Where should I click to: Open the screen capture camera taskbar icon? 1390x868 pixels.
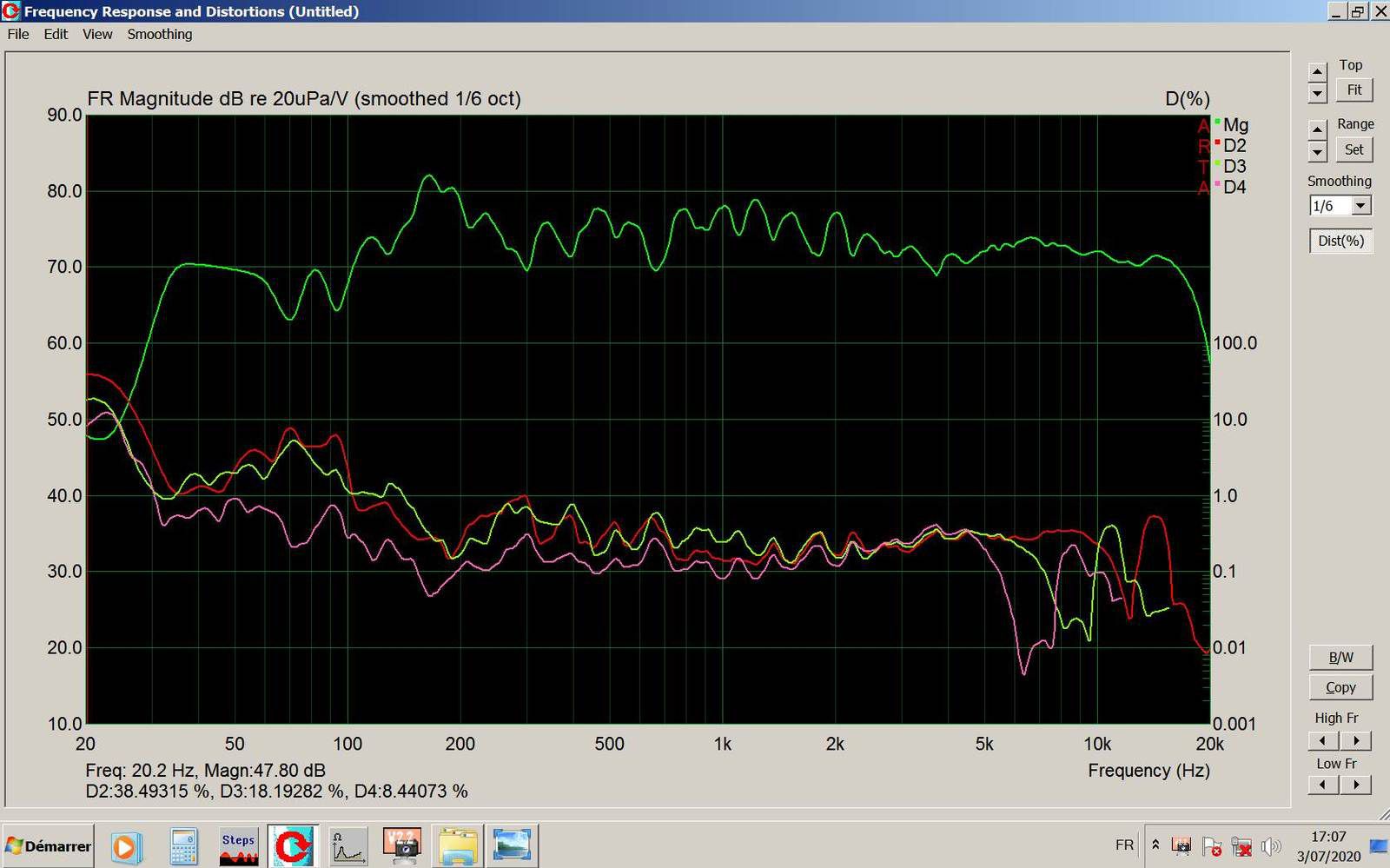click(402, 846)
